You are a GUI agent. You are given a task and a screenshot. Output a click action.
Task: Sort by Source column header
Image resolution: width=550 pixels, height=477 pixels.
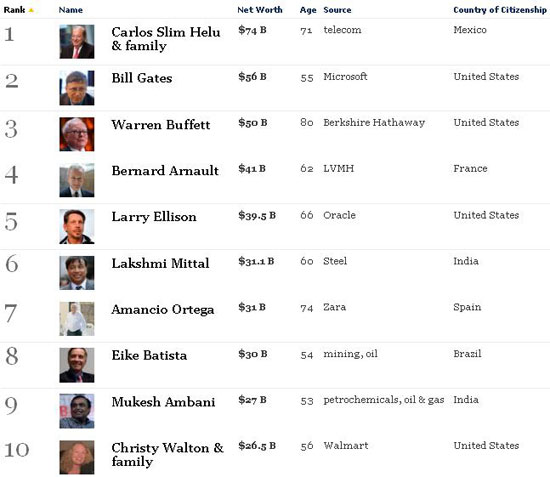coord(337,10)
